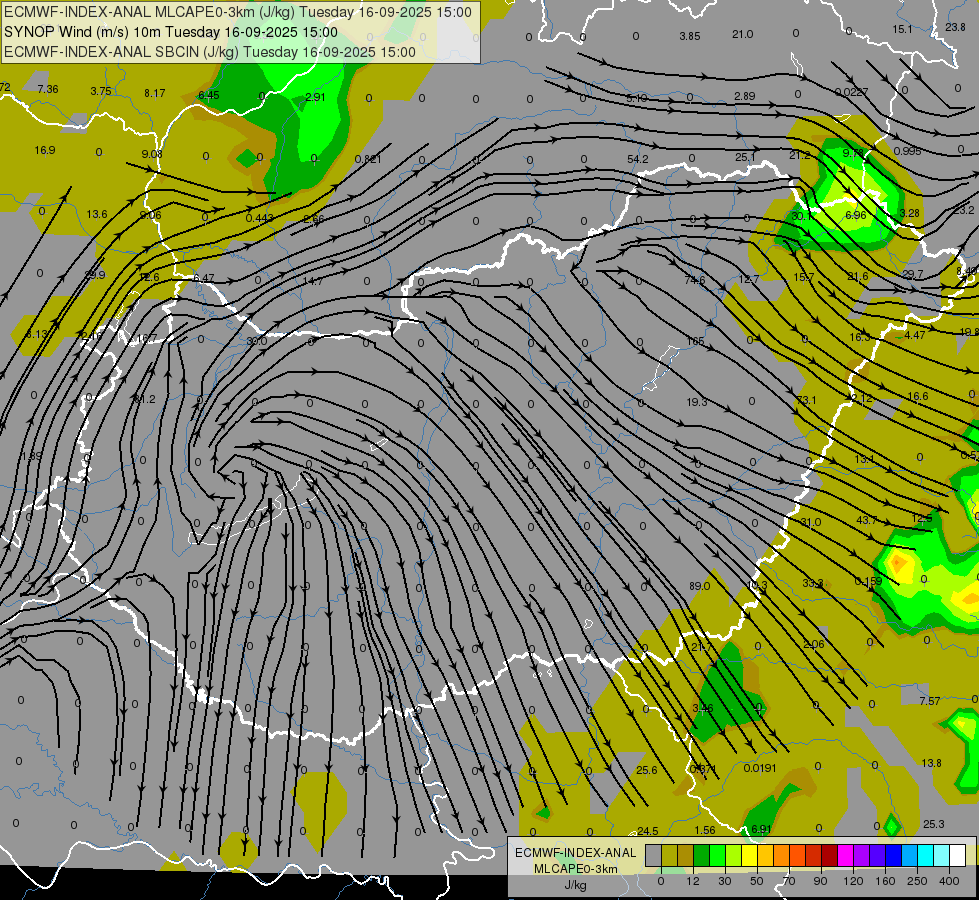The height and width of the screenshot is (900, 979).
Task: Click the map value '23.8'
Action: (955, 27)
